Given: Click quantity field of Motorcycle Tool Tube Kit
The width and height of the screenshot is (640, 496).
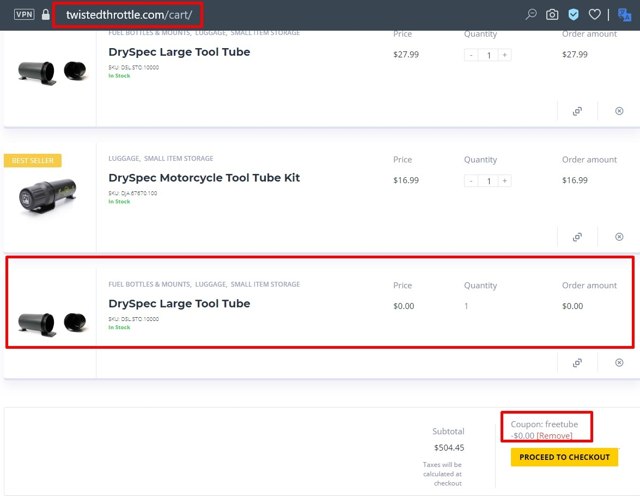Looking at the screenshot, I should tap(488, 181).
